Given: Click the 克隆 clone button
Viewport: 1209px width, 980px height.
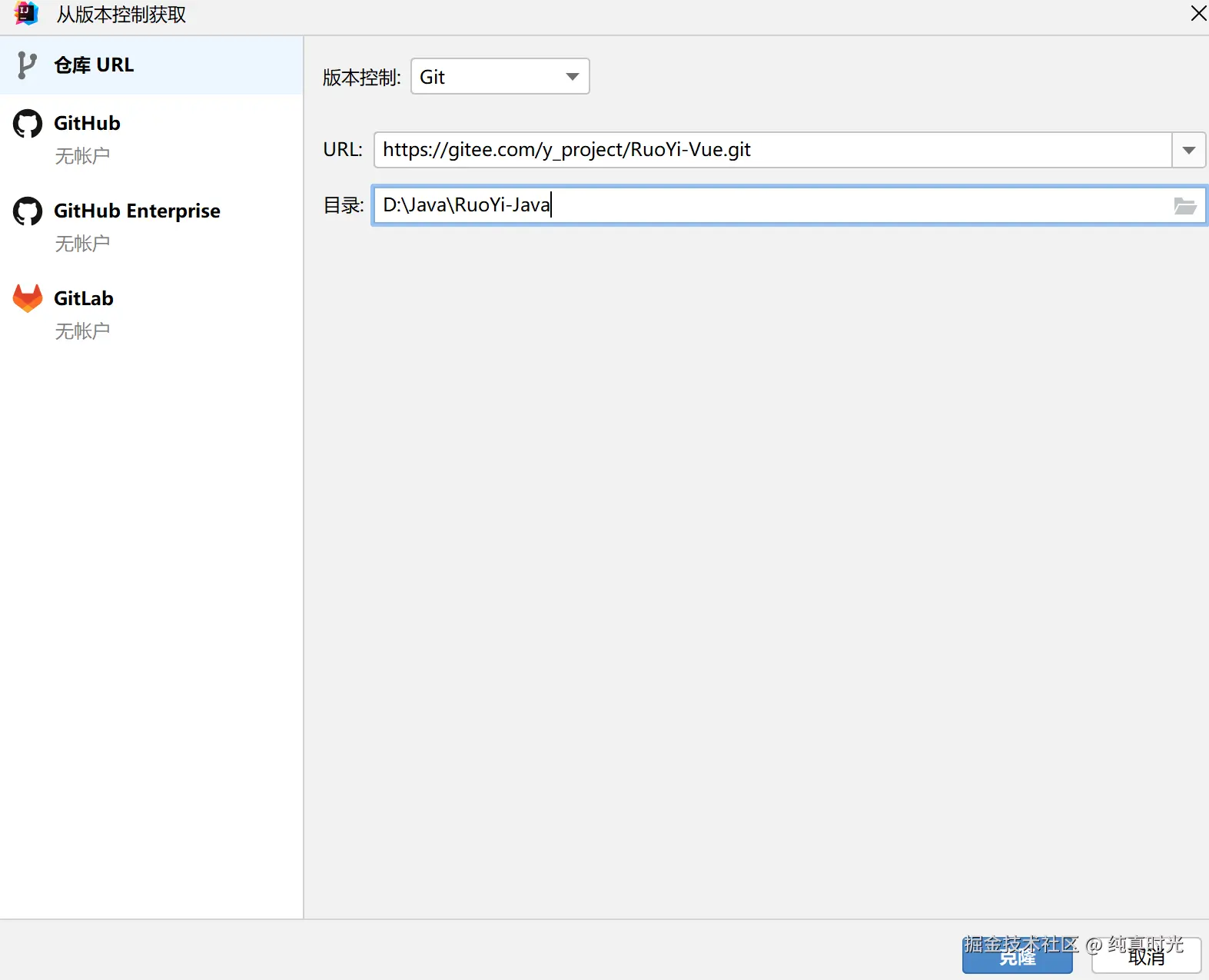Looking at the screenshot, I should pyautogui.click(x=1018, y=957).
